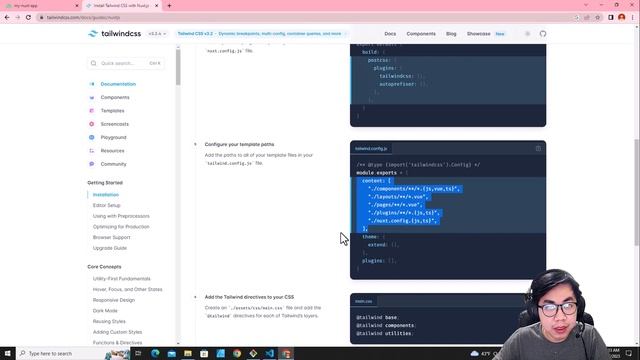
Task: Bookmark page with the star icon
Action: (x=598, y=18)
